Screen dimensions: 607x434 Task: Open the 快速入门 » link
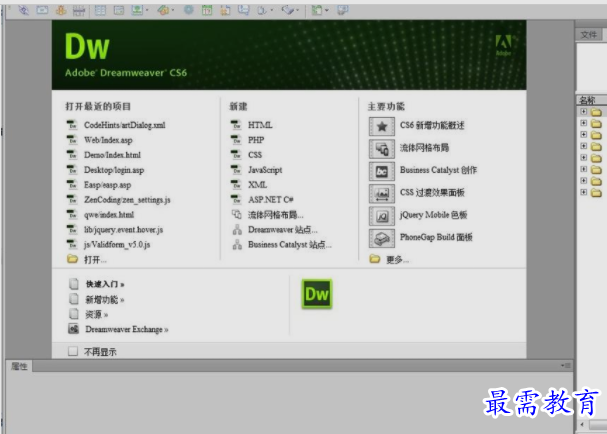tap(105, 284)
